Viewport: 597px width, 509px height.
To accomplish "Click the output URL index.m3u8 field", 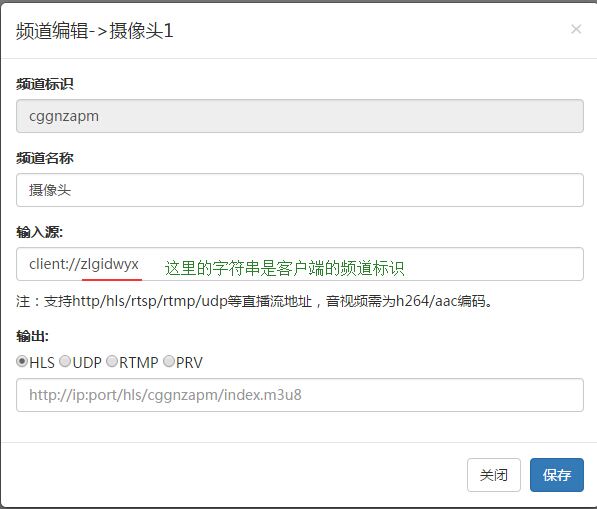I will 300,395.
